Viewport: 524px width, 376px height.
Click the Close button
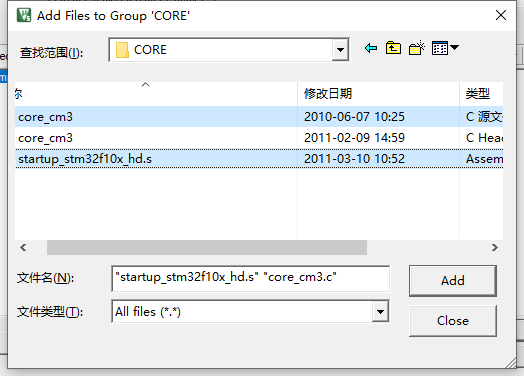coord(453,321)
